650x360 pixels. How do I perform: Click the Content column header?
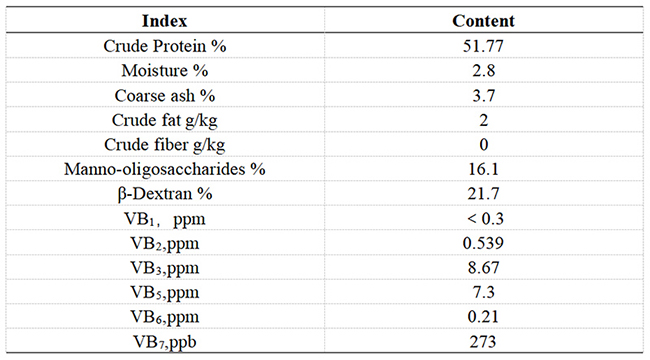coord(483,21)
